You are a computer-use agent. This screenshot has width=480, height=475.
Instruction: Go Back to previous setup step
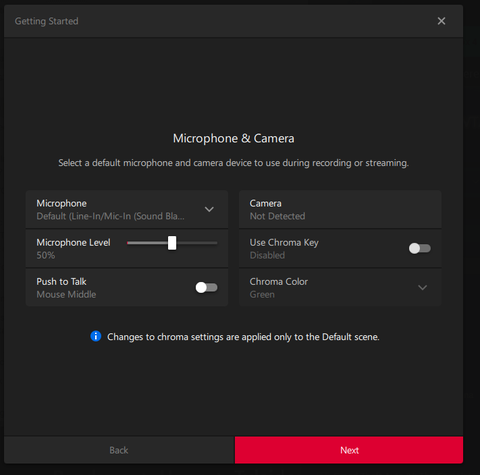pyautogui.click(x=119, y=450)
